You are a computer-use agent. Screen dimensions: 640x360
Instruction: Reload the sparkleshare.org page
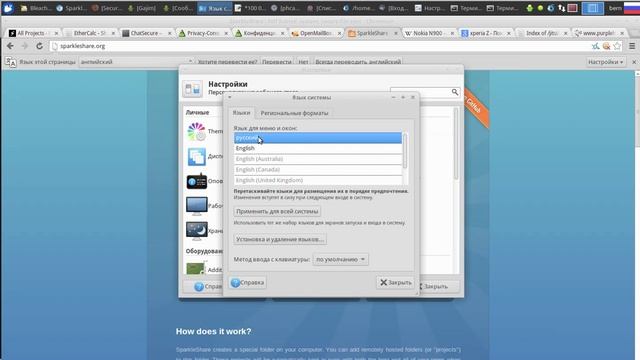point(40,46)
